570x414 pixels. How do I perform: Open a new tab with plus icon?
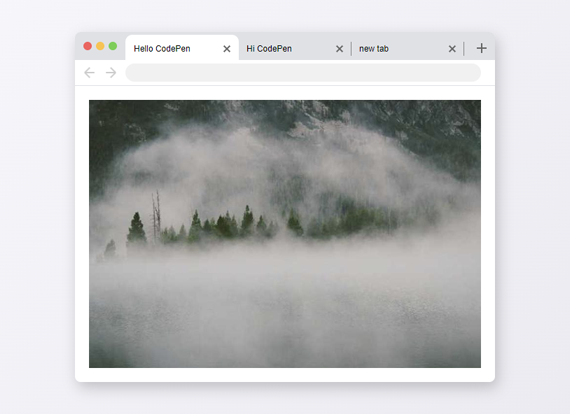(482, 48)
